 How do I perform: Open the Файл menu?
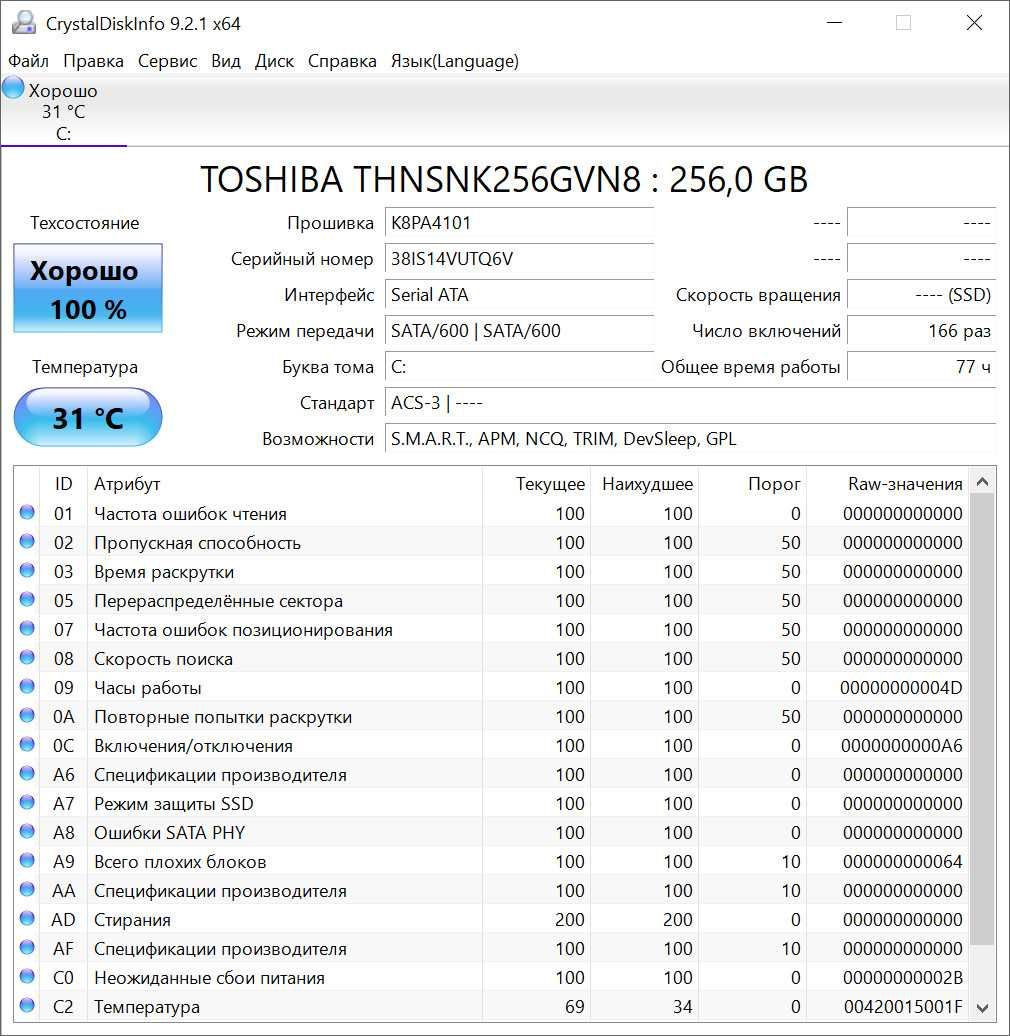coord(28,61)
